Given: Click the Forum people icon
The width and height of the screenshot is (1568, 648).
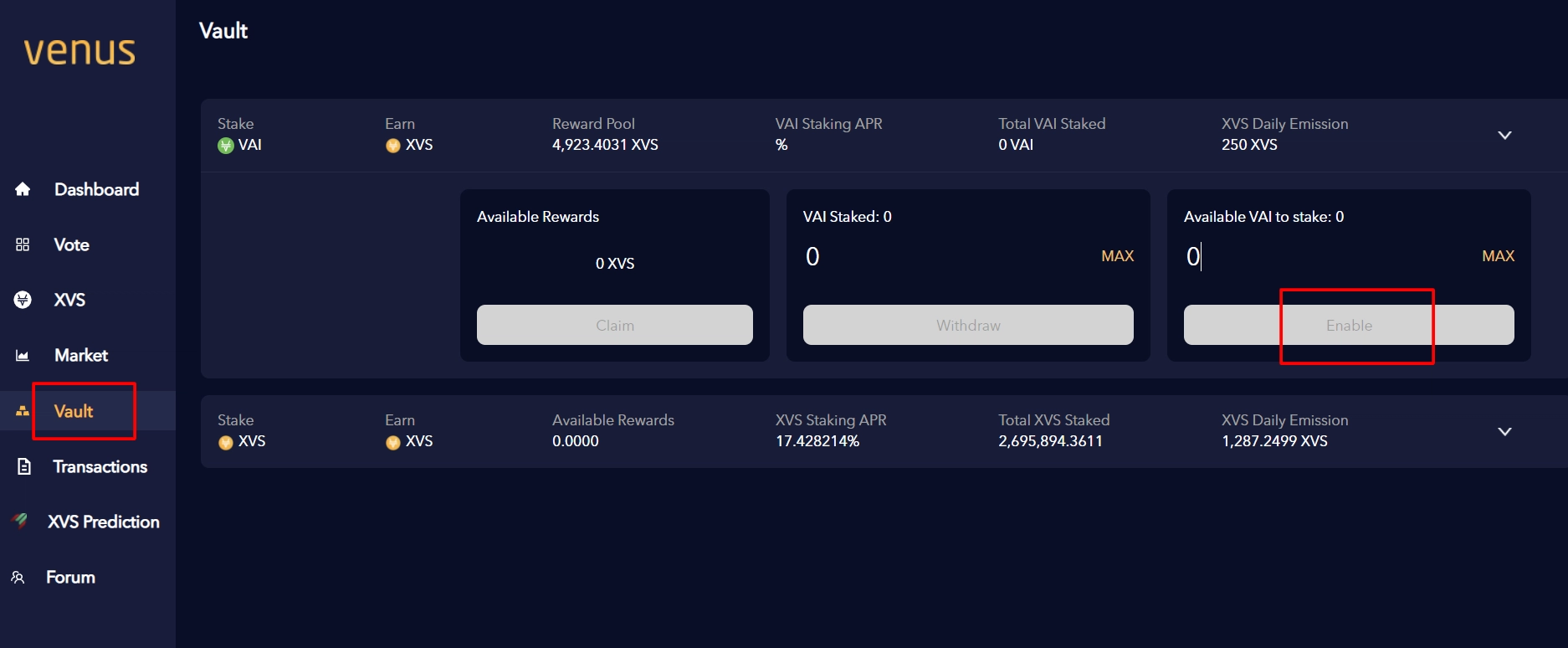Looking at the screenshot, I should 18,577.
